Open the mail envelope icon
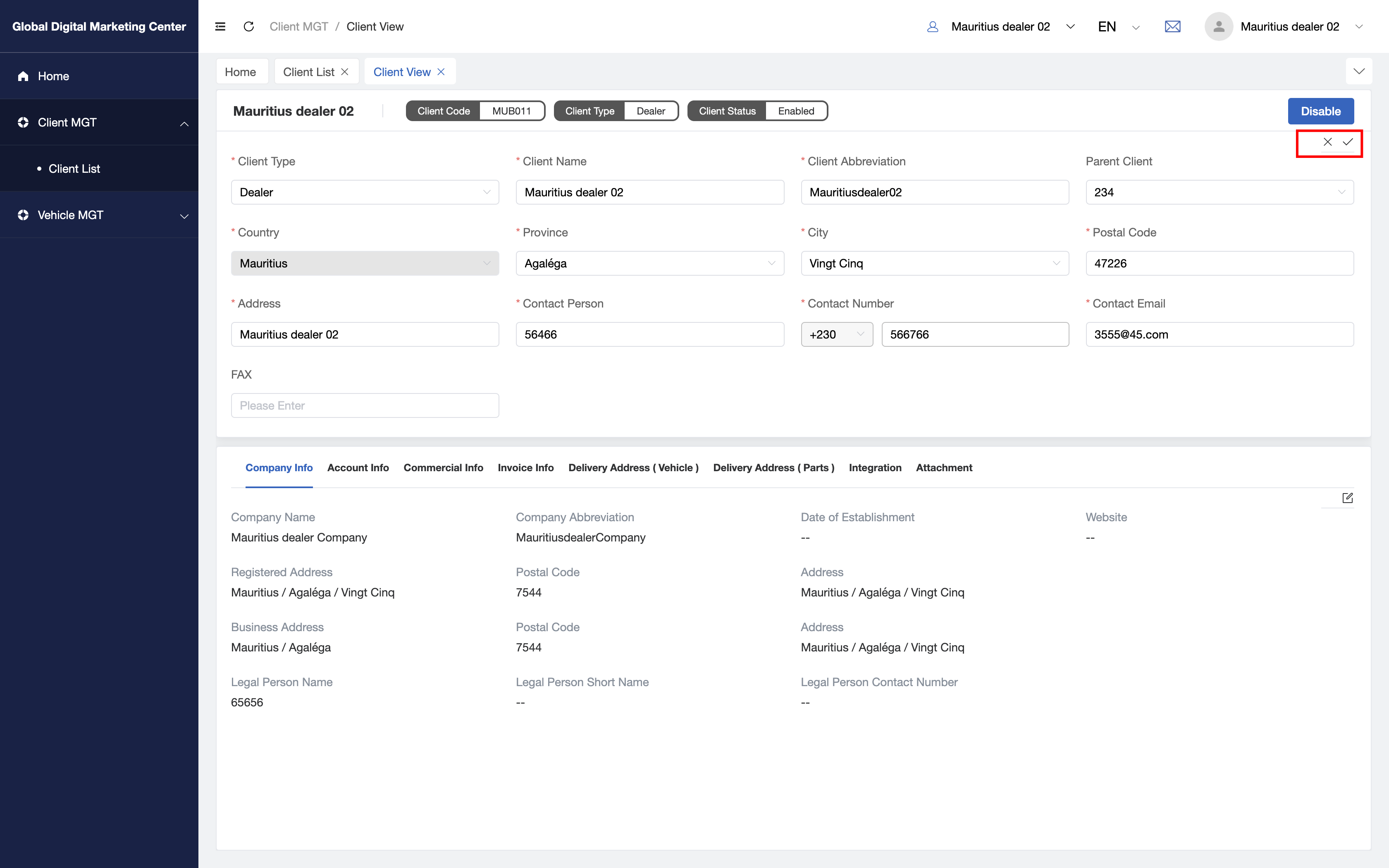 click(1172, 26)
